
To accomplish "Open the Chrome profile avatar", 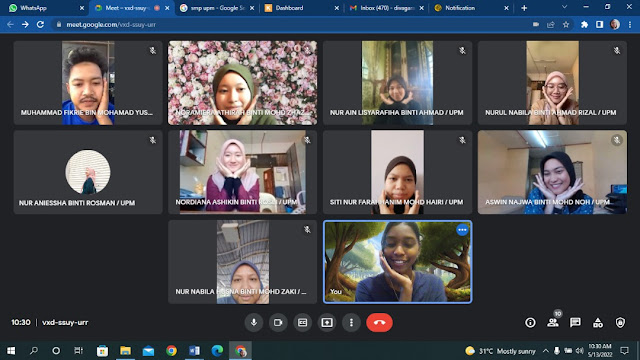I will 615,24.
